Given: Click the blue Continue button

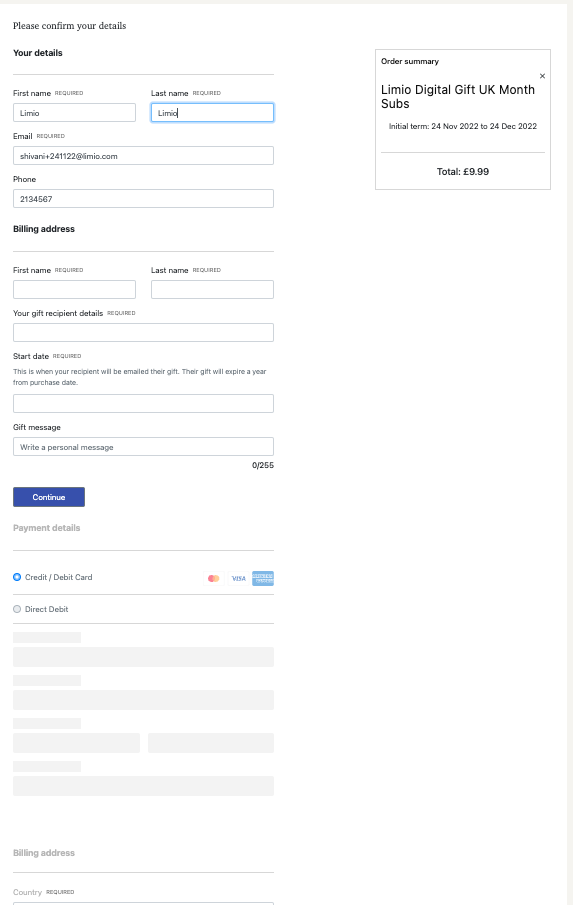Looking at the screenshot, I should [49, 497].
